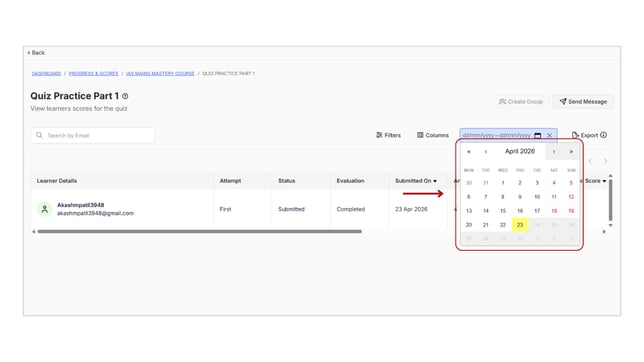
Task: Select April 8 in the calendar
Action: (x=503, y=197)
